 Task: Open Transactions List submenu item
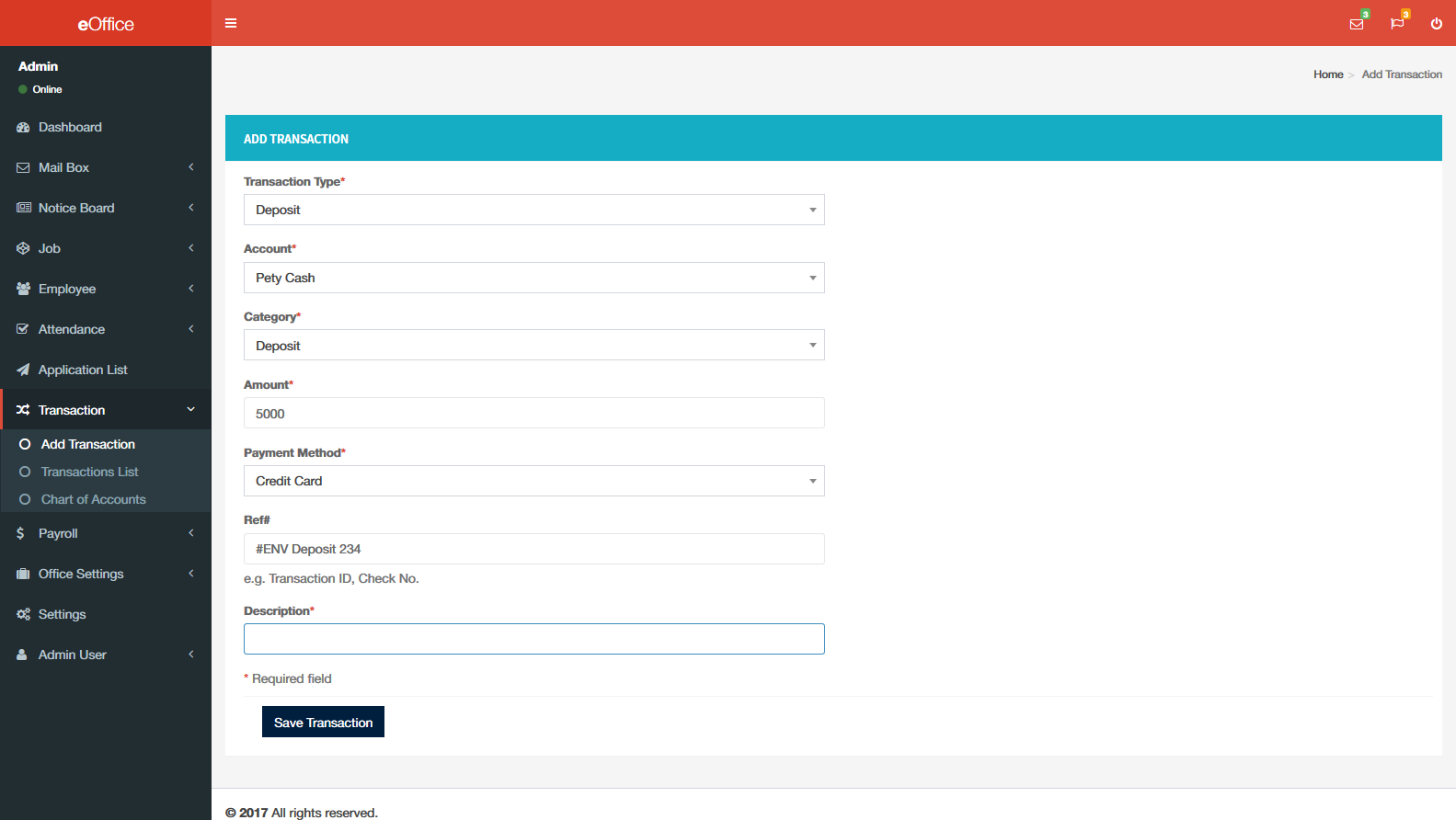click(89, 472)
